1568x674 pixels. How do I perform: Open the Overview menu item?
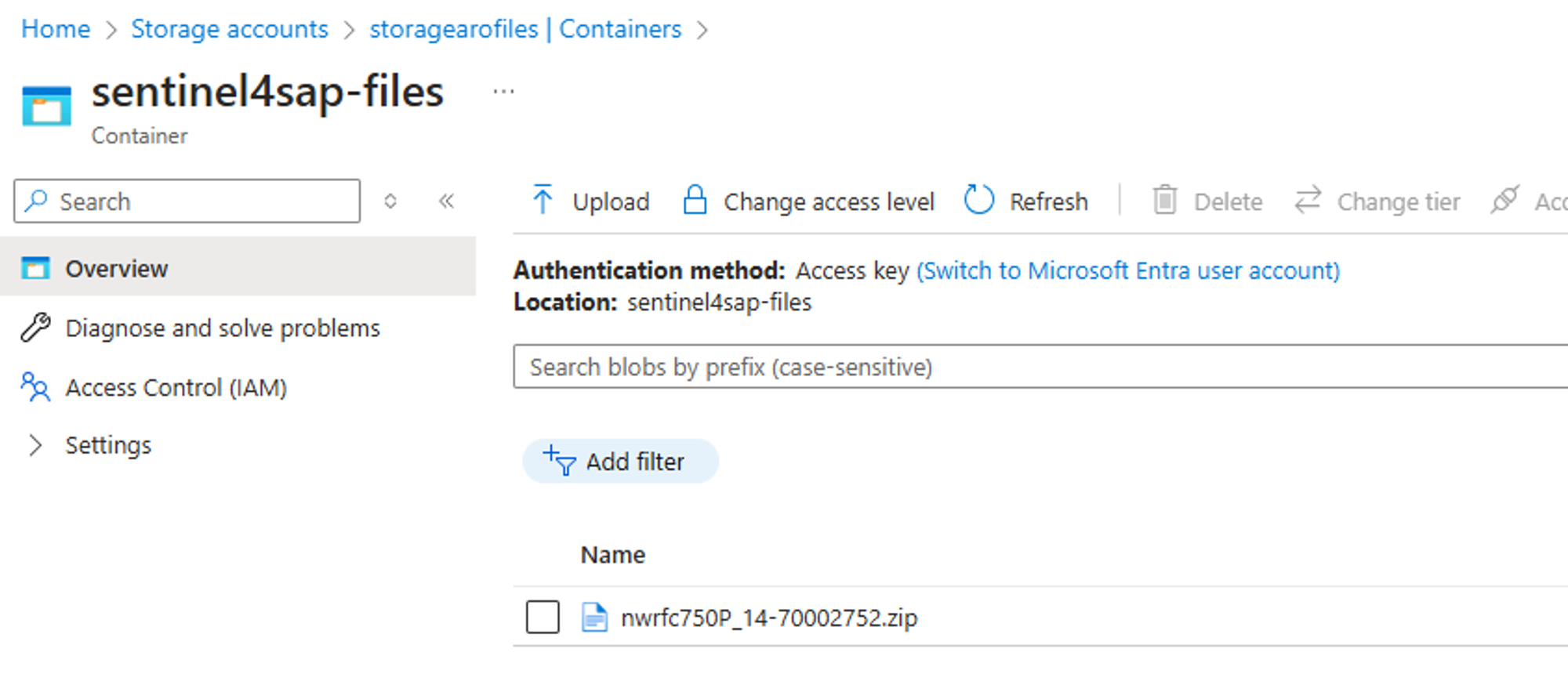click(x=116, y=269)
